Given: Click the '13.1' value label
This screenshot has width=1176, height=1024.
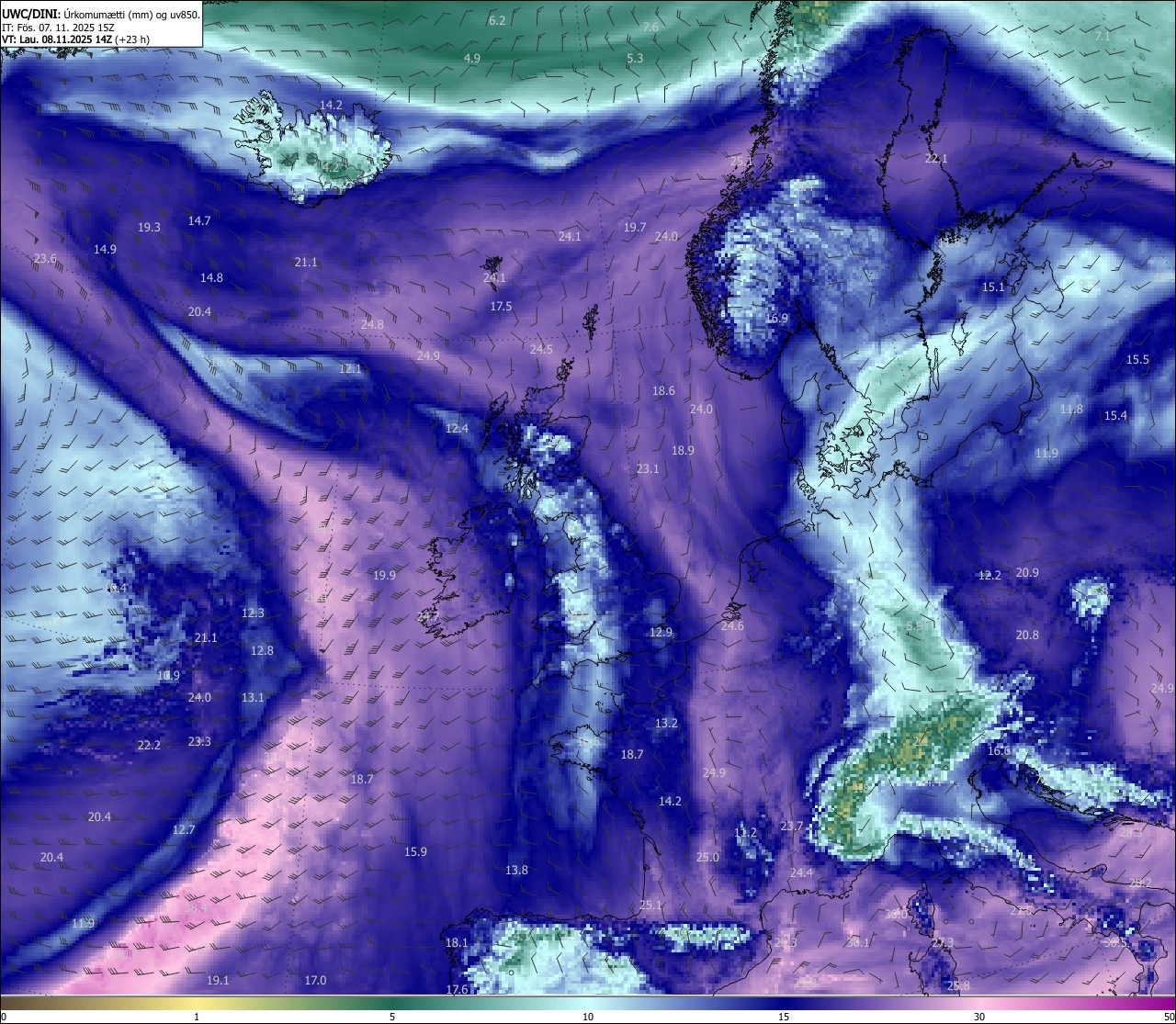Looking at the screenshot, I should [x=253, y=697].
